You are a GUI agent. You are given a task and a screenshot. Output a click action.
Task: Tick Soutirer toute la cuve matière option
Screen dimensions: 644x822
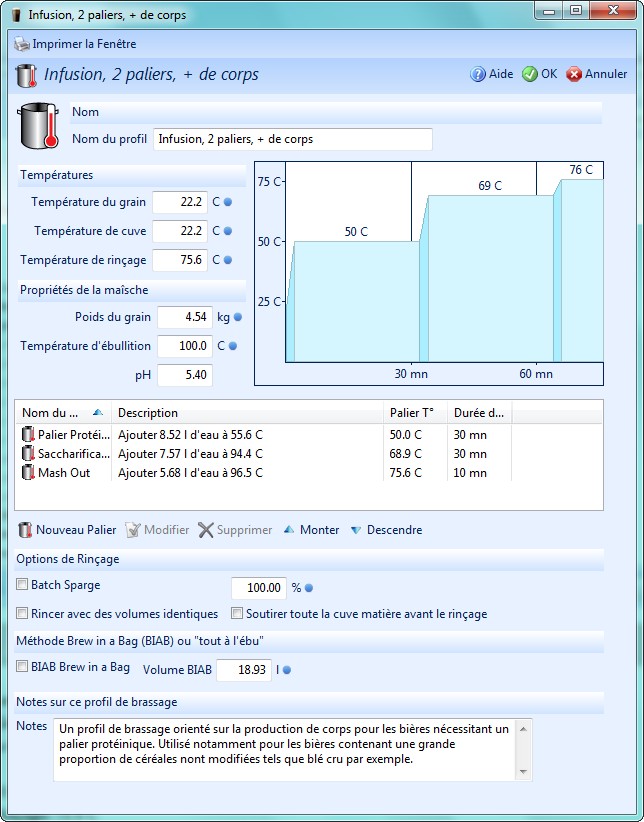pos(238,614)
